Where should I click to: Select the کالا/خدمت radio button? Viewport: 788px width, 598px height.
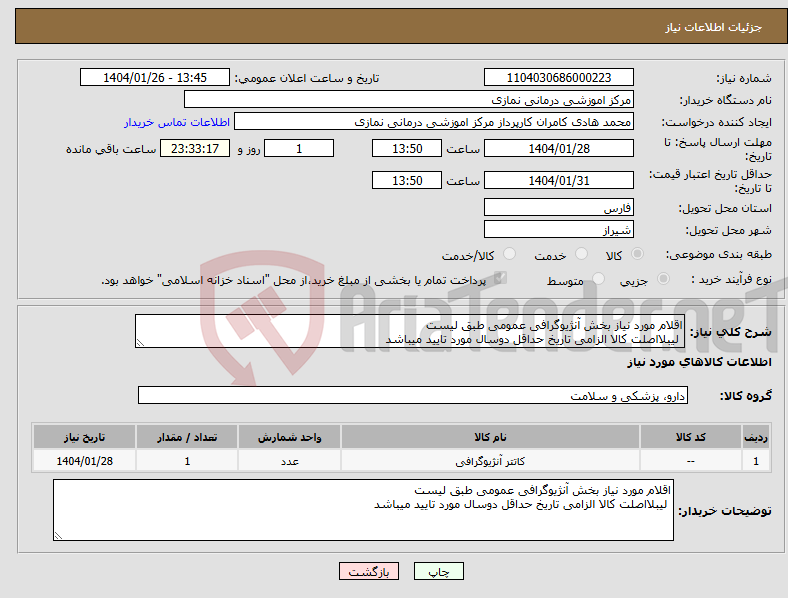click(510, 254)
